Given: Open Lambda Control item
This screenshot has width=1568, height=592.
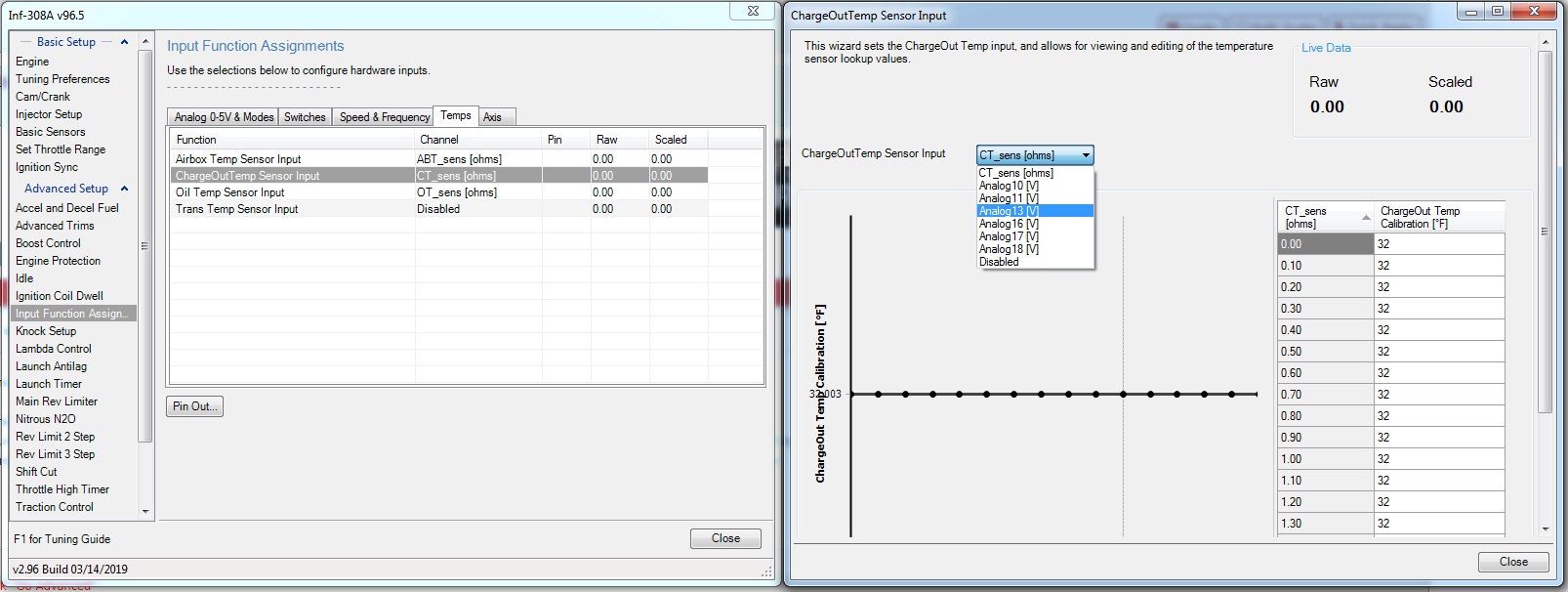Looking at the screenshot, I should coord(54,349).
